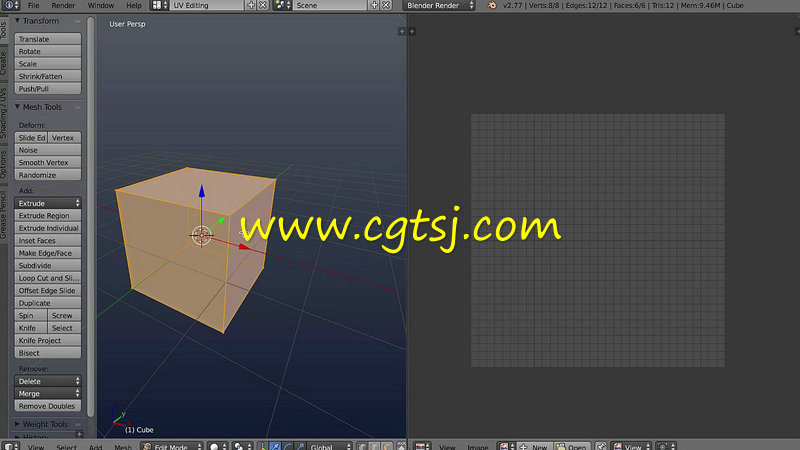Open the Blender Render engine dropdown
Image resolution: width=800 pixels, height=450 pixels.
[439, 5]
